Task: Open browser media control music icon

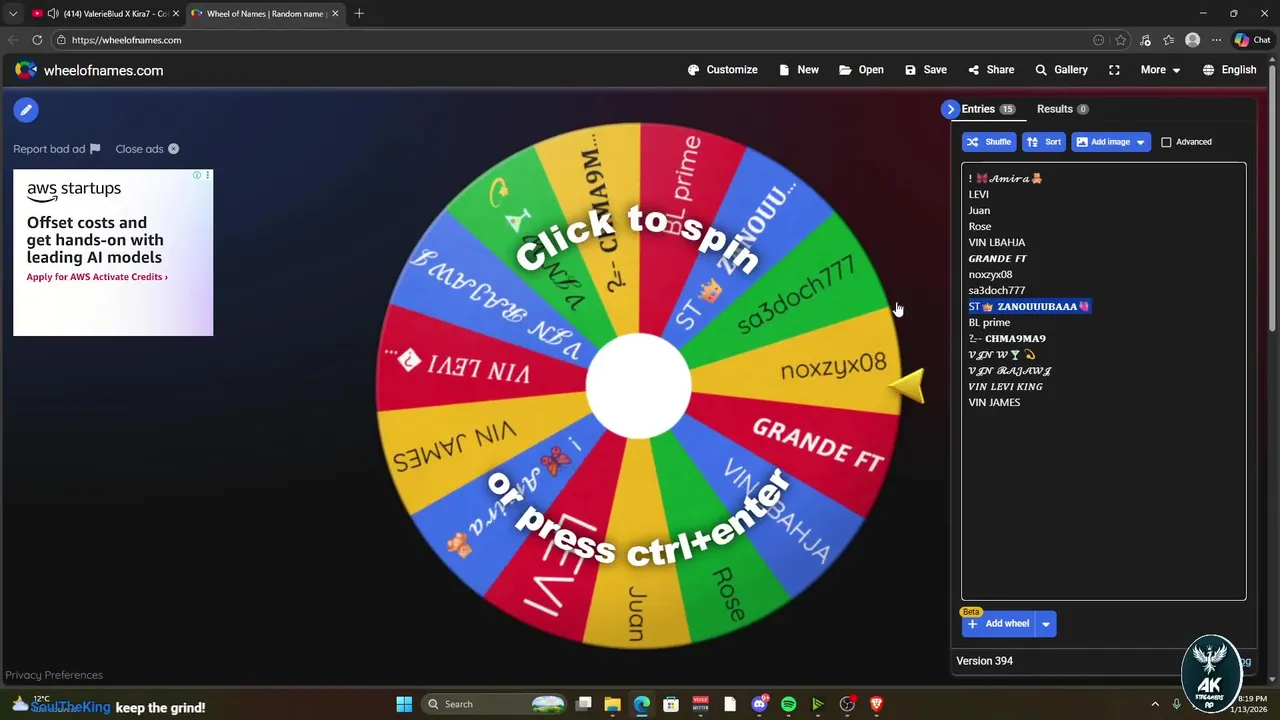Action: [x=1145, y=40]
